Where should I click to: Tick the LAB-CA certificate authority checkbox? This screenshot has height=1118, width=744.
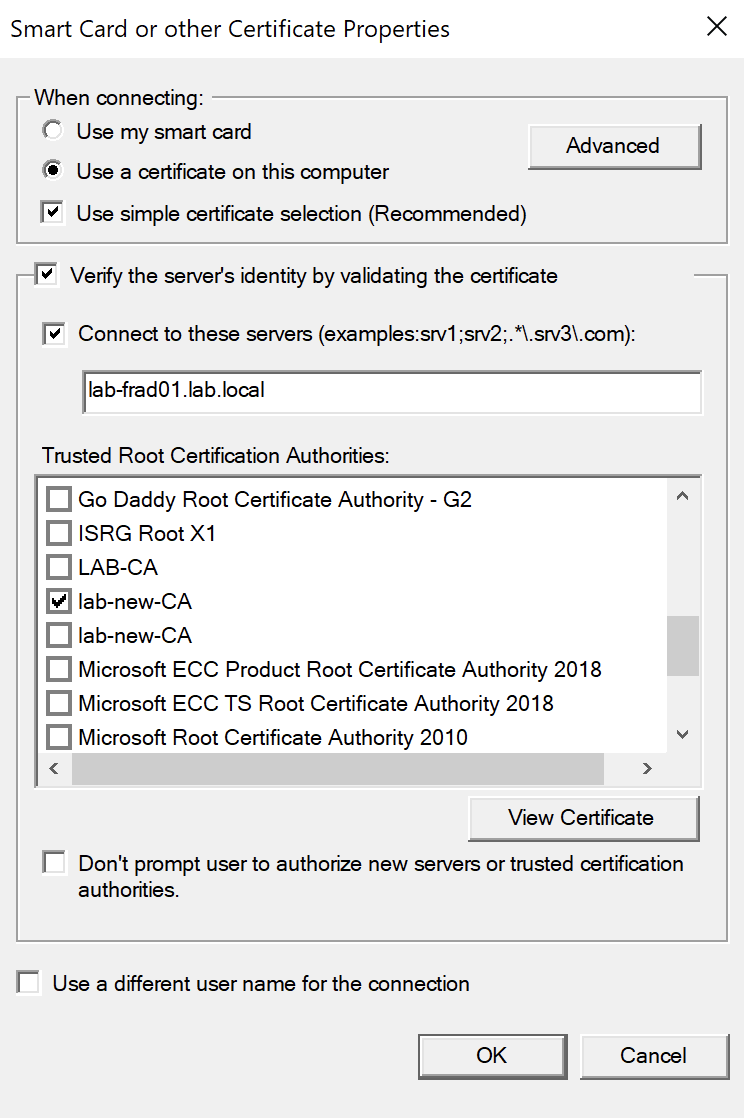60,567
